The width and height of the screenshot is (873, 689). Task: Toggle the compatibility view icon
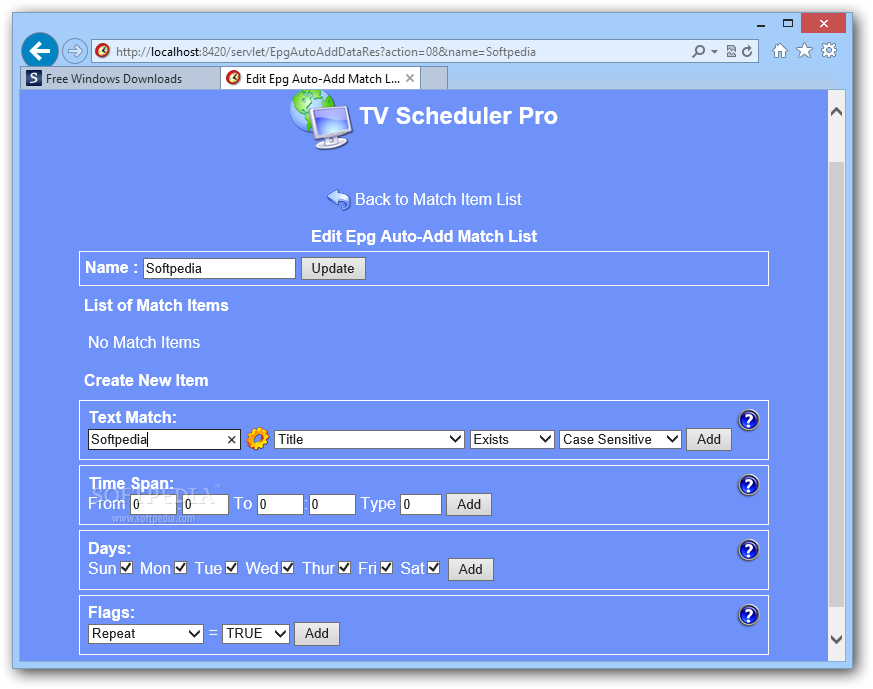click(x=731, y=51)
